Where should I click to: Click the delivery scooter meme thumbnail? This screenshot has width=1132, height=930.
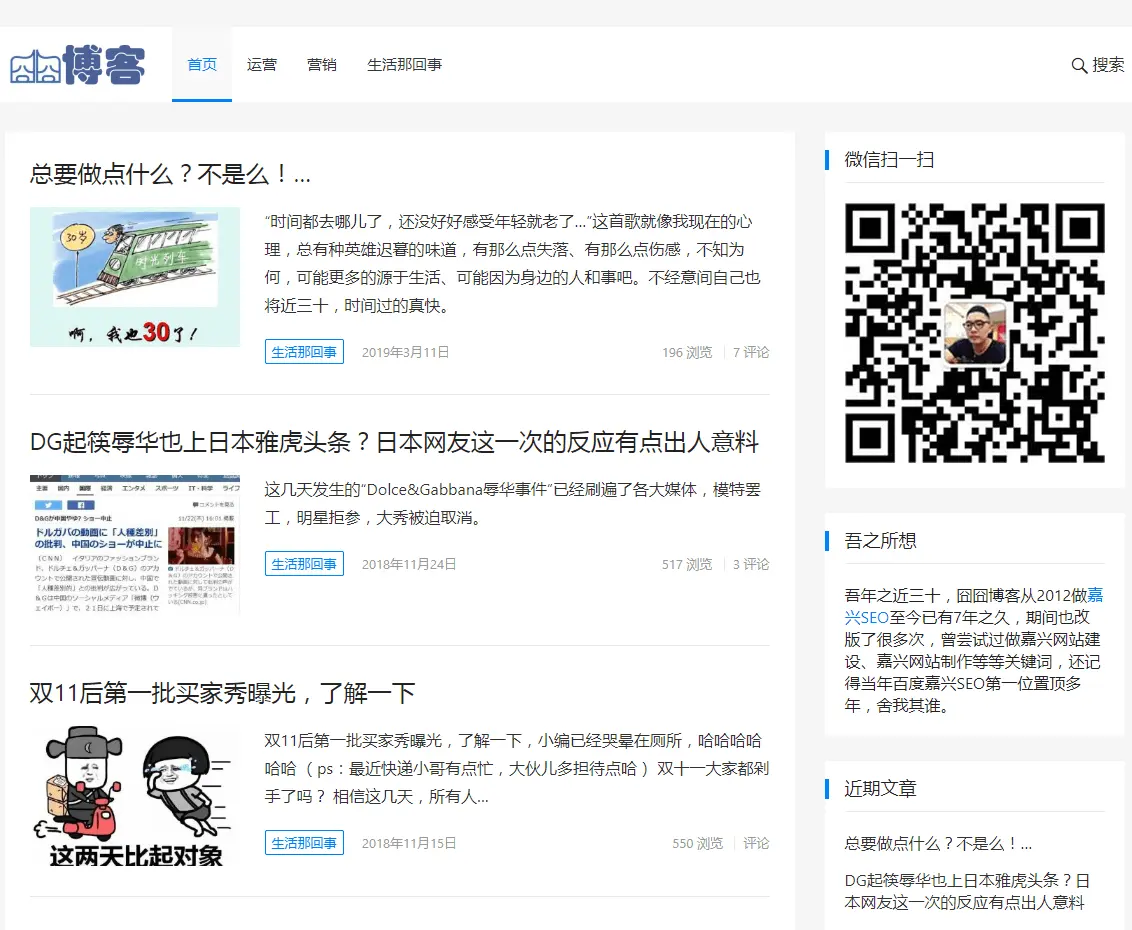(135, 796)
